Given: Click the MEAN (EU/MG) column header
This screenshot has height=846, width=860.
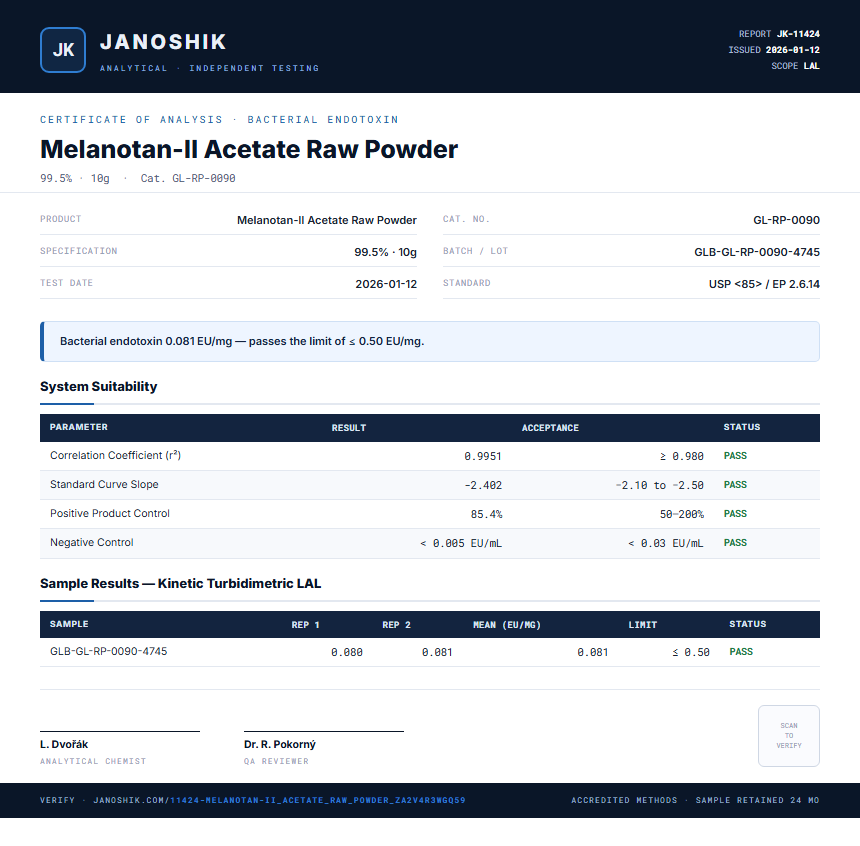Looking at the screenshot, I should (507, 624).
